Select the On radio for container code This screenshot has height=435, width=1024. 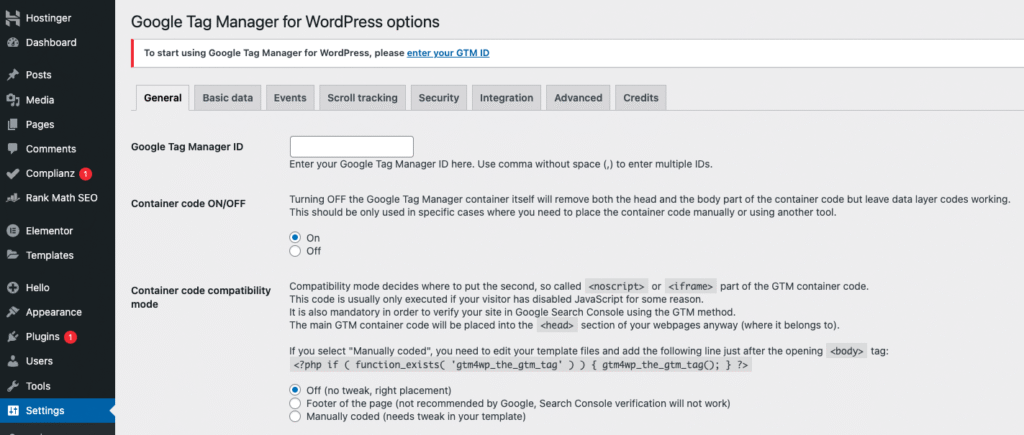coord(295,238)
